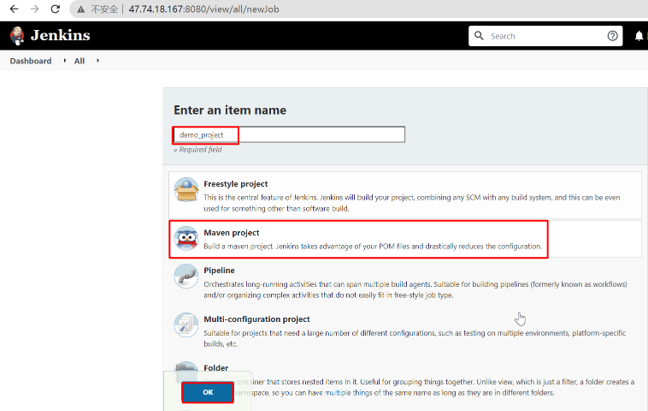Viewport: 648px width, 411px height.
Task: Click the item name input field
Action: (289, 135)
